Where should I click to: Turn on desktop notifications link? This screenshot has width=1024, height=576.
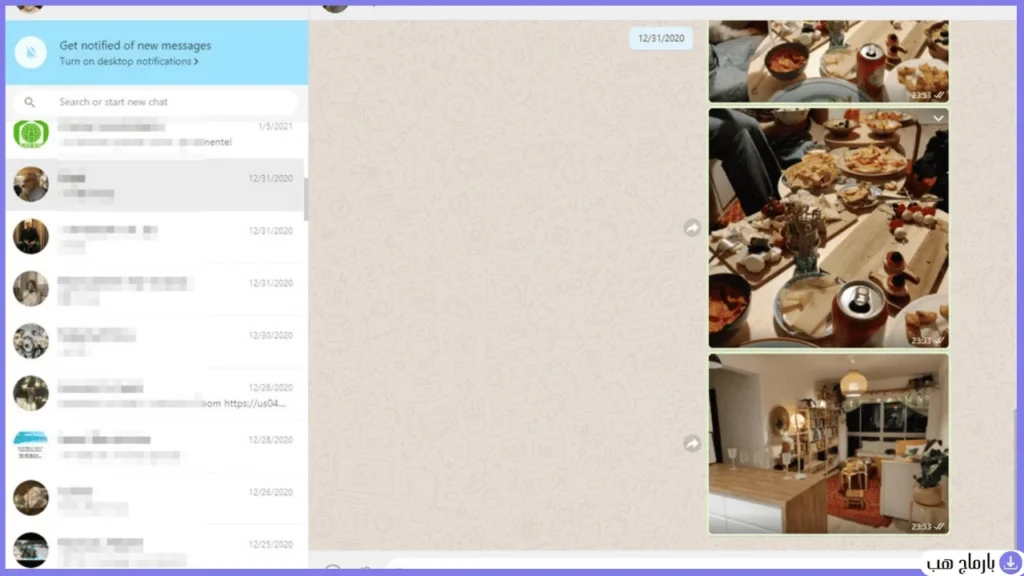(129, 61)
